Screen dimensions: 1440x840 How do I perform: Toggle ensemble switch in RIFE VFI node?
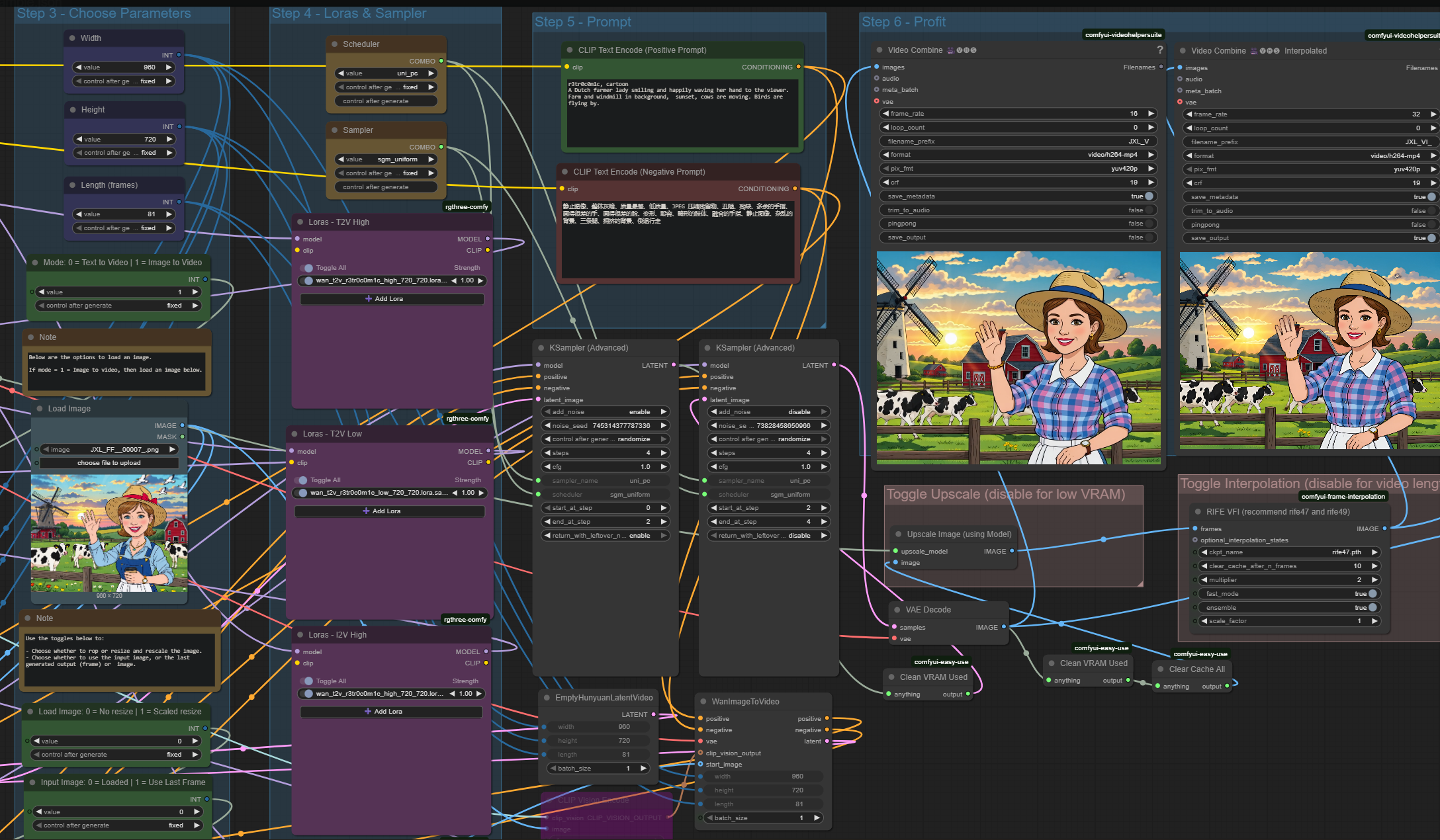(x=1372, y=608)
